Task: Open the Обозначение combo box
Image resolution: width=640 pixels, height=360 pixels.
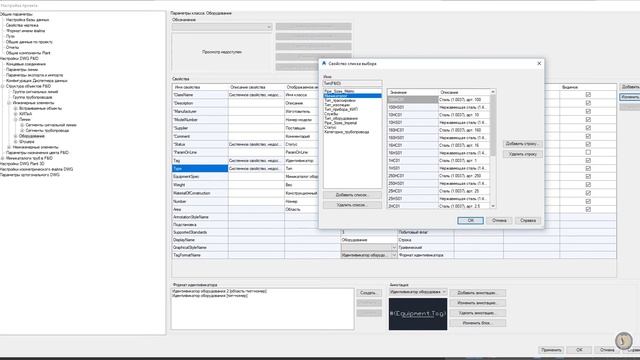Action: tap(222, 27)
